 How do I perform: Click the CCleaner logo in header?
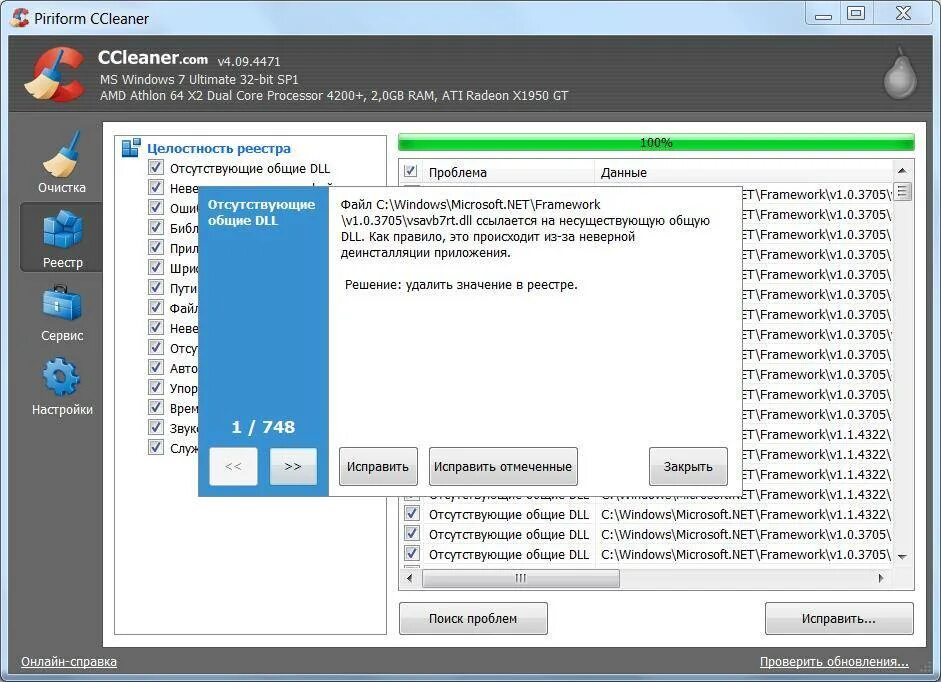54,74
